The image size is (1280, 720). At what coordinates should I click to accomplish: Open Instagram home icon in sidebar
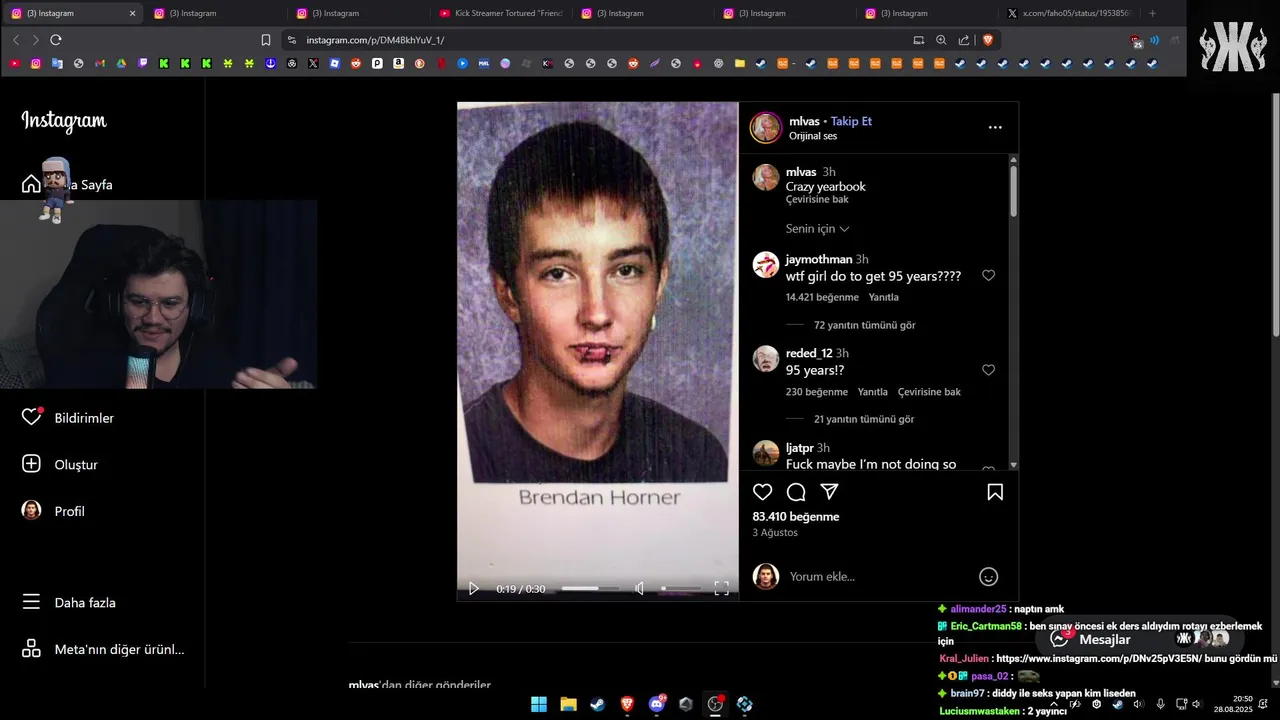(31, 184)
